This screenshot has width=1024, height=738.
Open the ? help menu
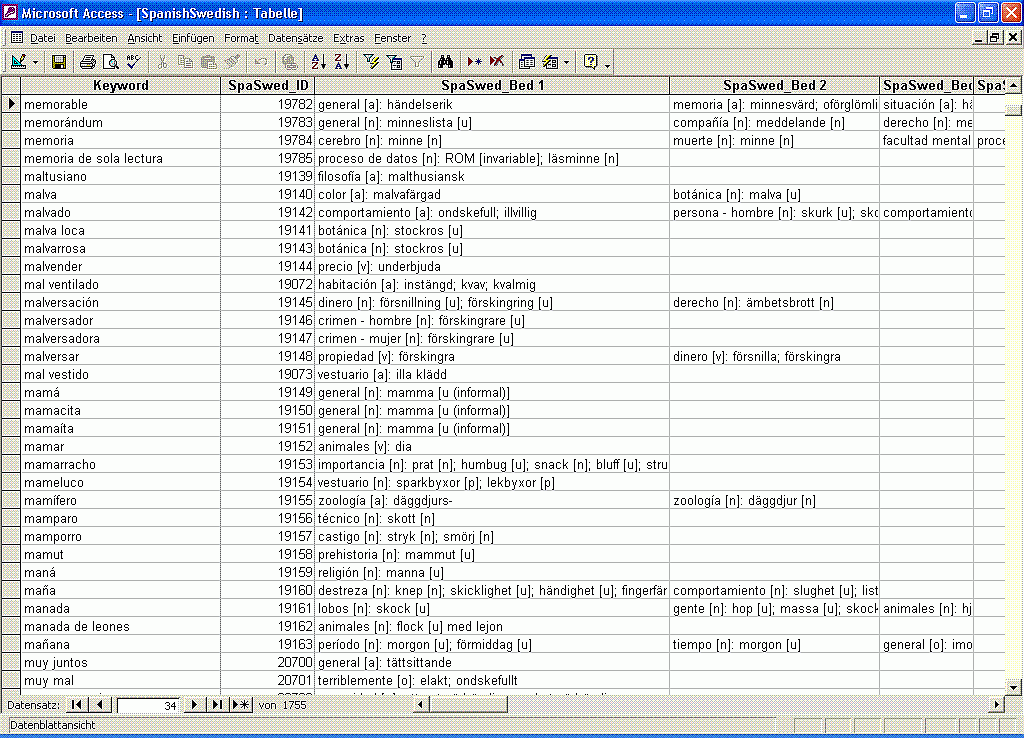tap(424, 38)
